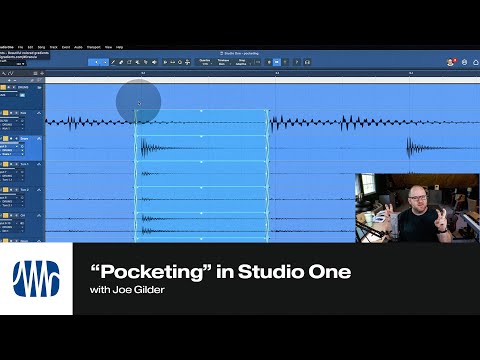This screenshot has width=480, height=360.
Task: Click the Snap Adaptive button
Action: (x=242, y=62)
